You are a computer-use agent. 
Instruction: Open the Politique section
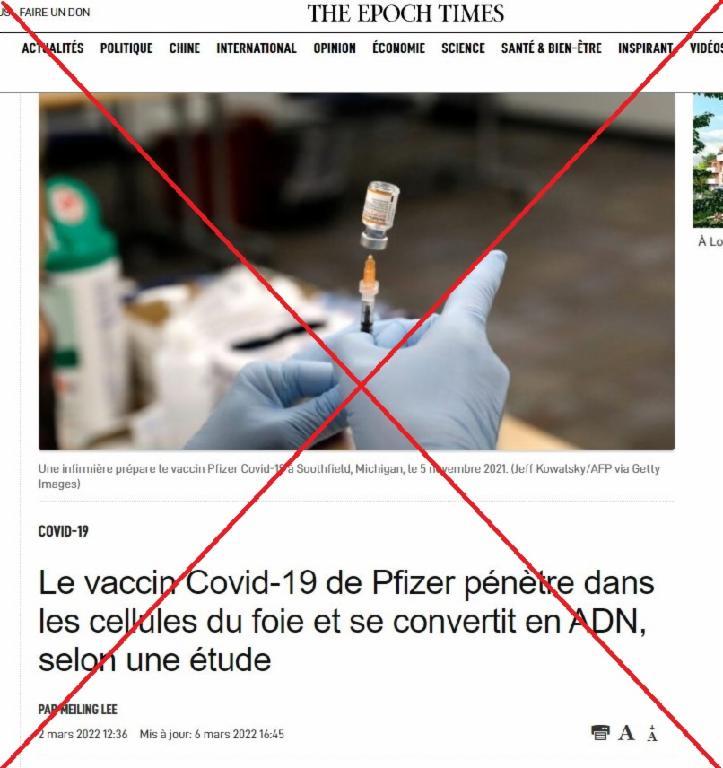pos(126,48)
